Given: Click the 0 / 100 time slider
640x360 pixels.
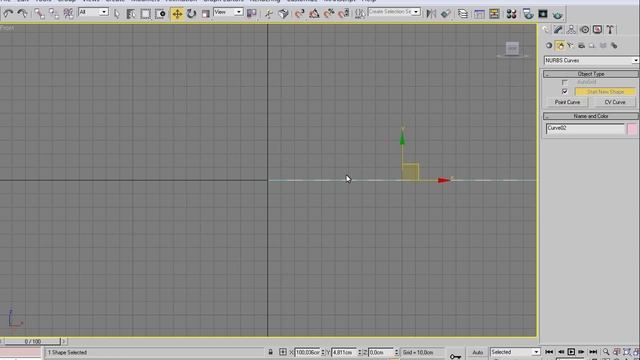Looking at the screenshot, I should (x=32, y=341).
